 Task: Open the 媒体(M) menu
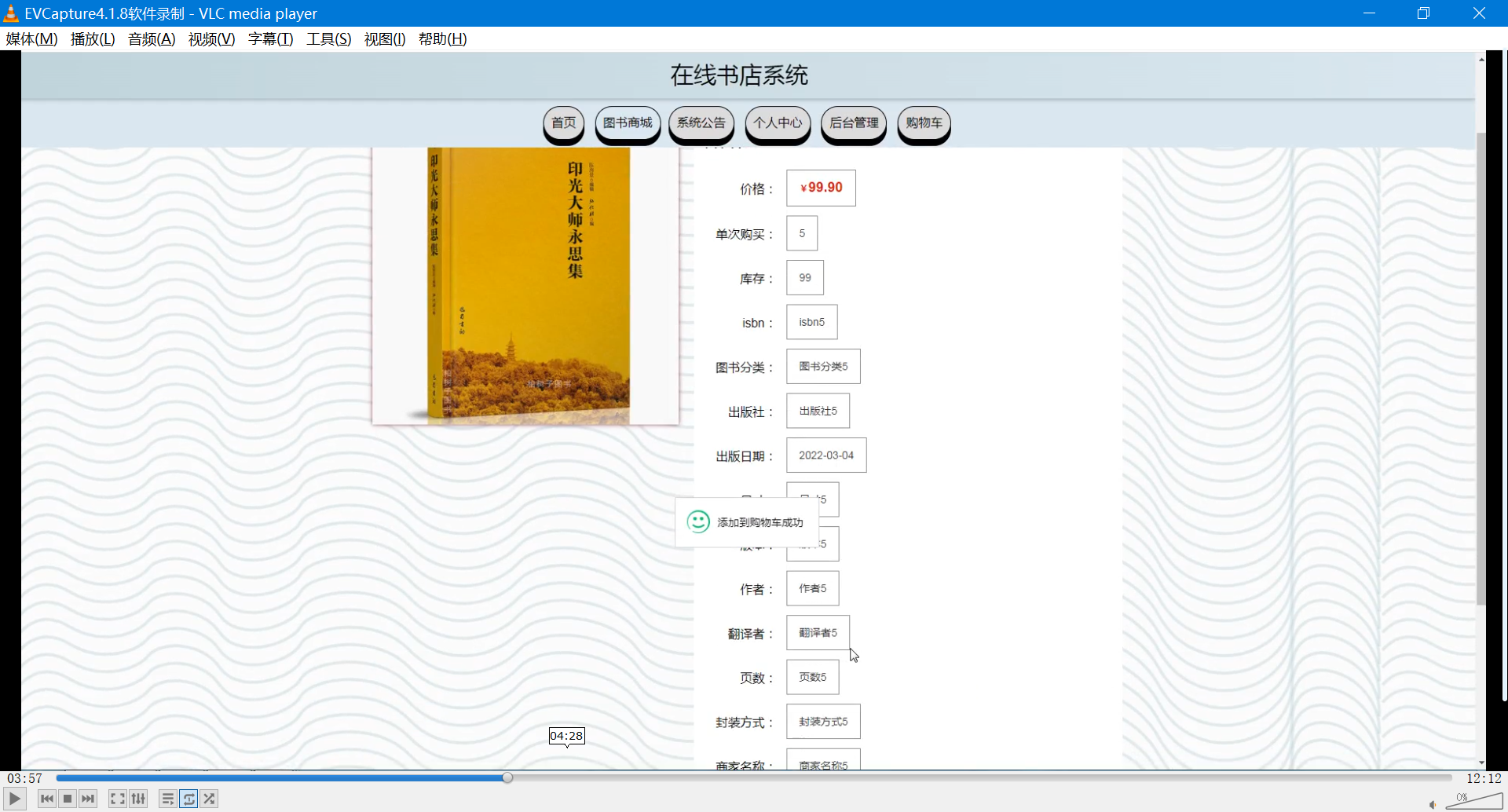pos(31,39)
